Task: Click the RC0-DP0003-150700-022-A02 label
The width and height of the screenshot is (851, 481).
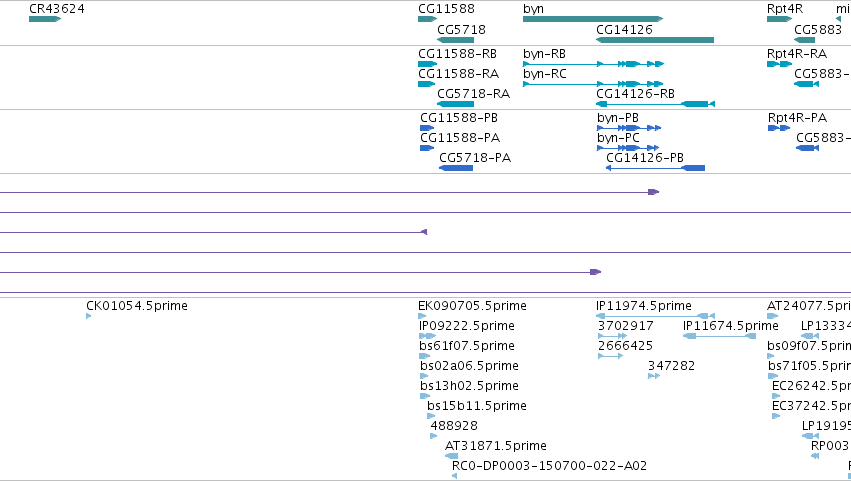Action: coord(549,466)
